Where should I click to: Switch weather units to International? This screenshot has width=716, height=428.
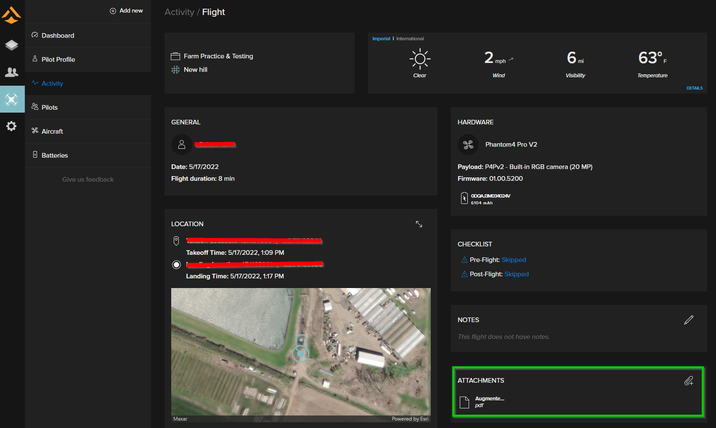pos(410,38)
